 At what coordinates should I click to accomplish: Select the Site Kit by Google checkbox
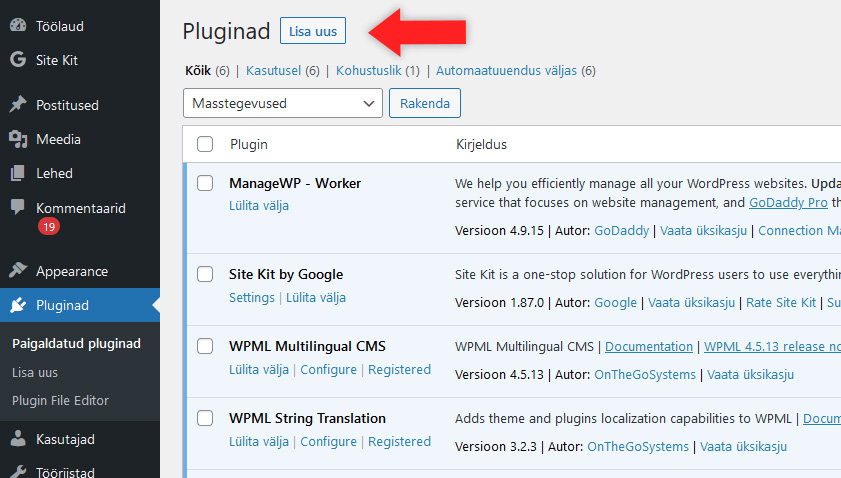[205, 274]
